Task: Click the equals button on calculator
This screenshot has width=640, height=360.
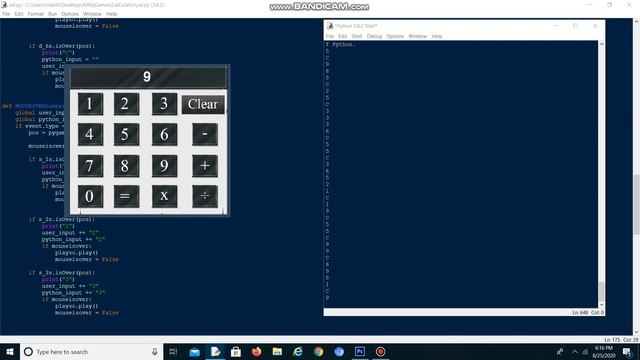Action: [126, 196]
